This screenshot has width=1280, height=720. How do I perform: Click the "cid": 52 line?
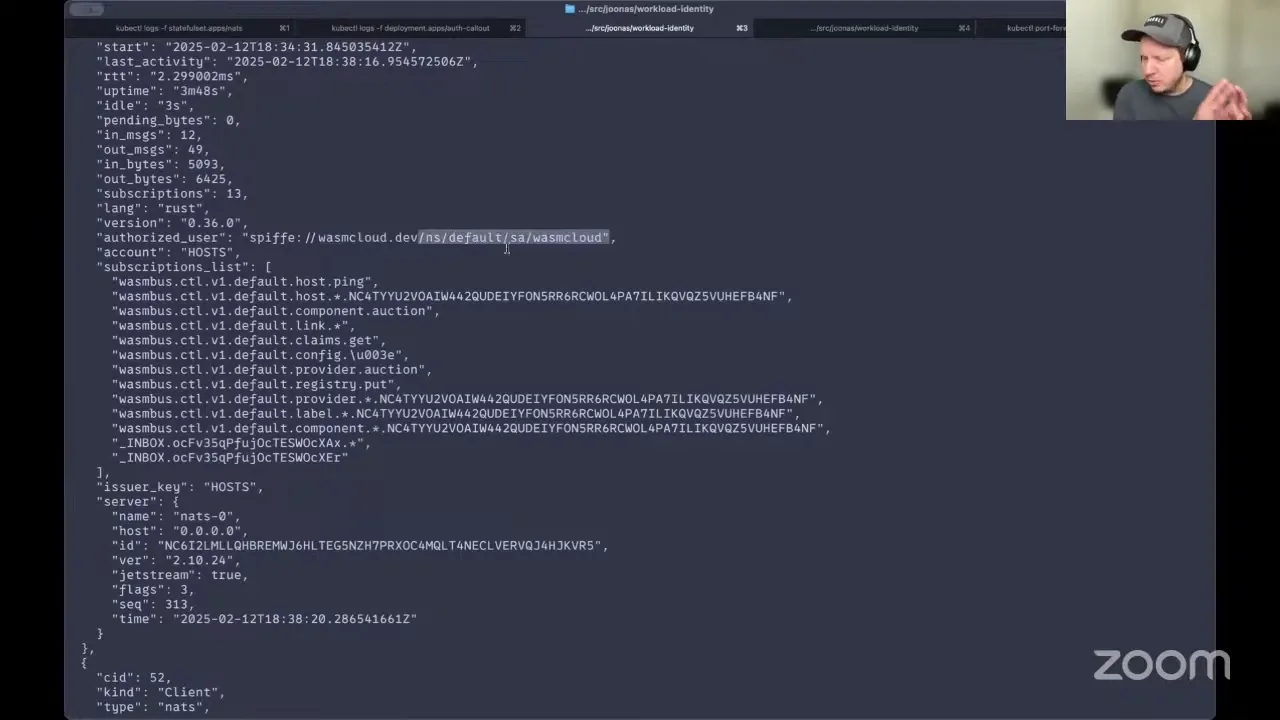pyautogui.click(x=134, y=678)
